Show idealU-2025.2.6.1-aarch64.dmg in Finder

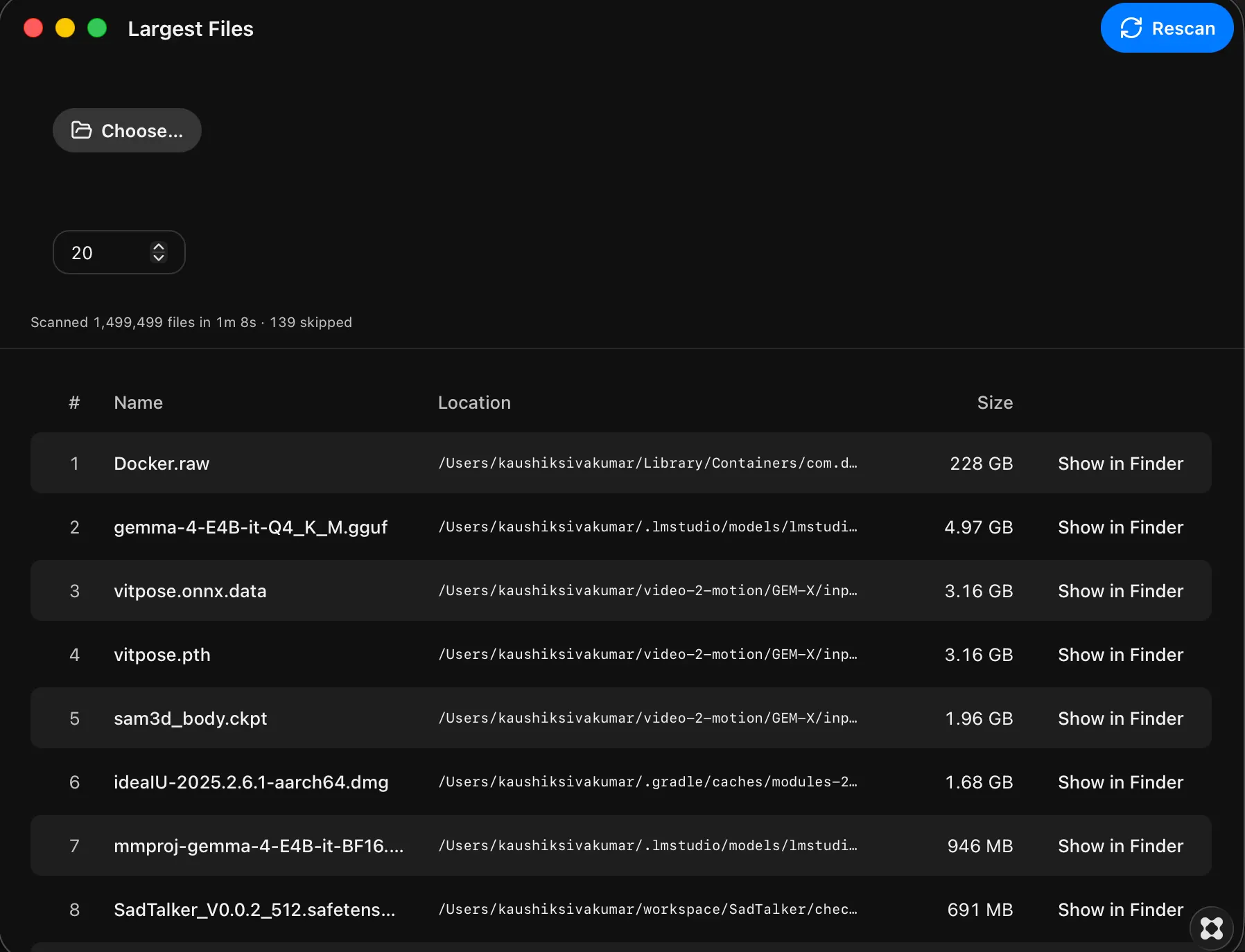[1120, 782]
